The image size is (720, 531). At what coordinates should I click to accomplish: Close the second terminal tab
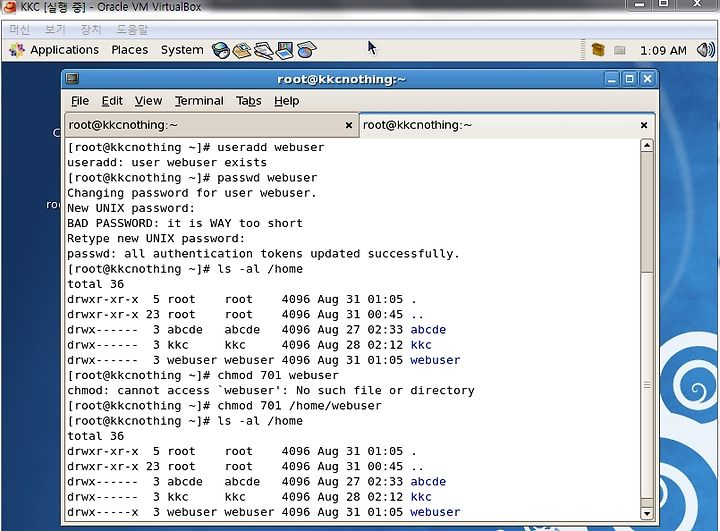644,125
